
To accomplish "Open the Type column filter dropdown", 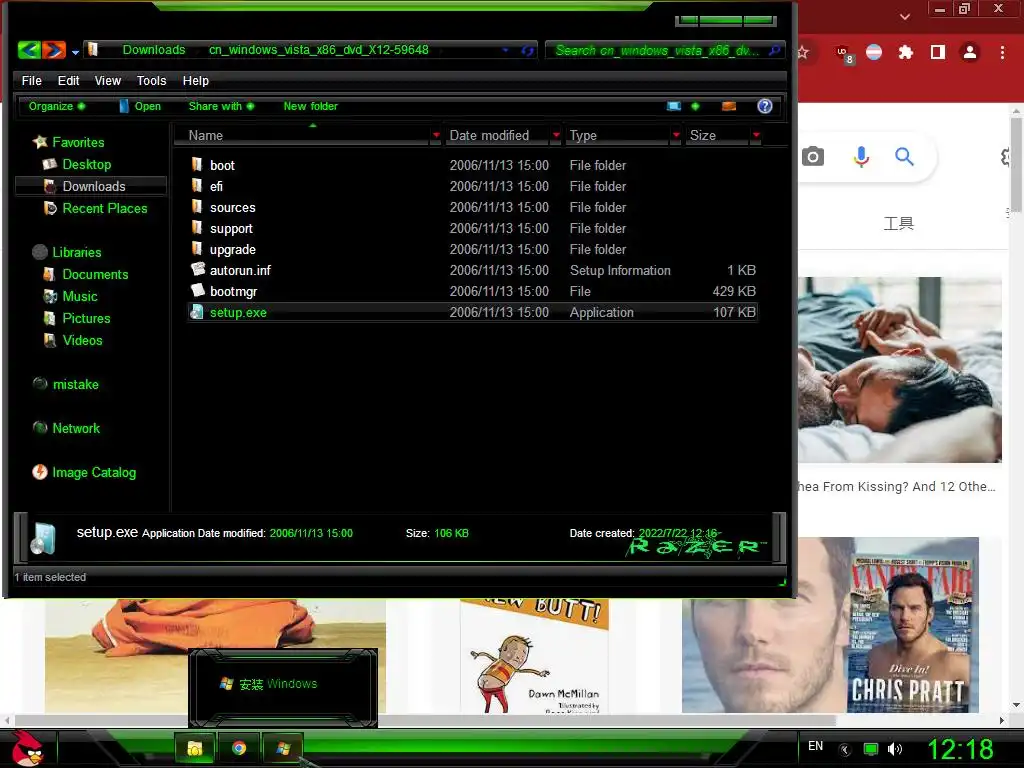I will click(676, 135).
